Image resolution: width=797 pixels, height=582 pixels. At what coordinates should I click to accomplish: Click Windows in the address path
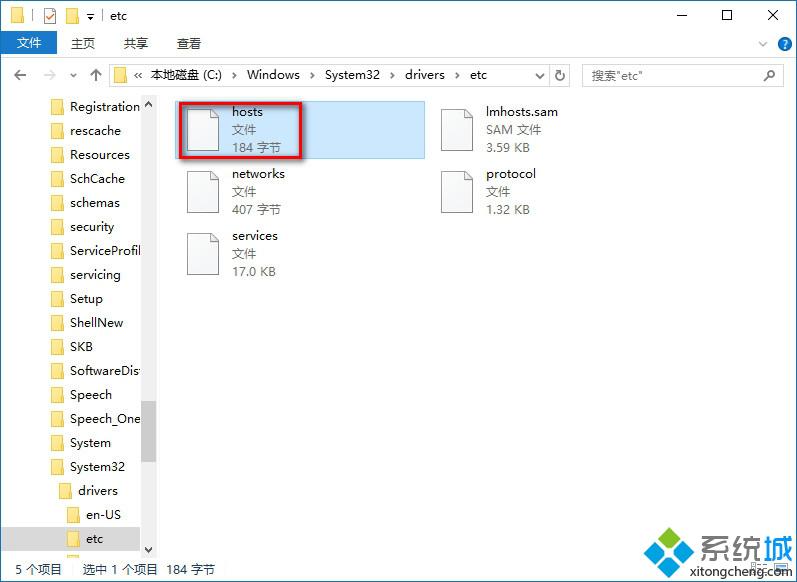[x=273, y=75]
